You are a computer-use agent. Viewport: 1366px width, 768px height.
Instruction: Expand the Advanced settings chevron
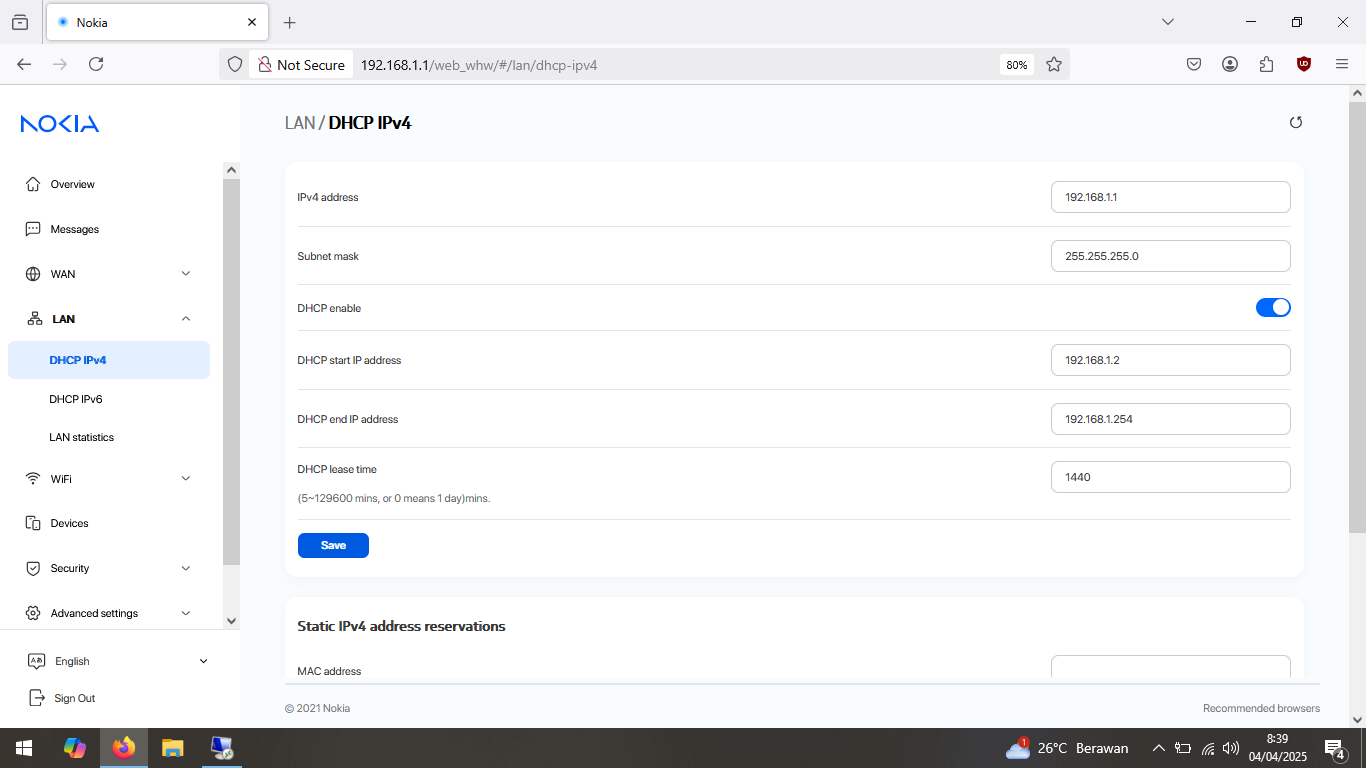pos(186,613)
